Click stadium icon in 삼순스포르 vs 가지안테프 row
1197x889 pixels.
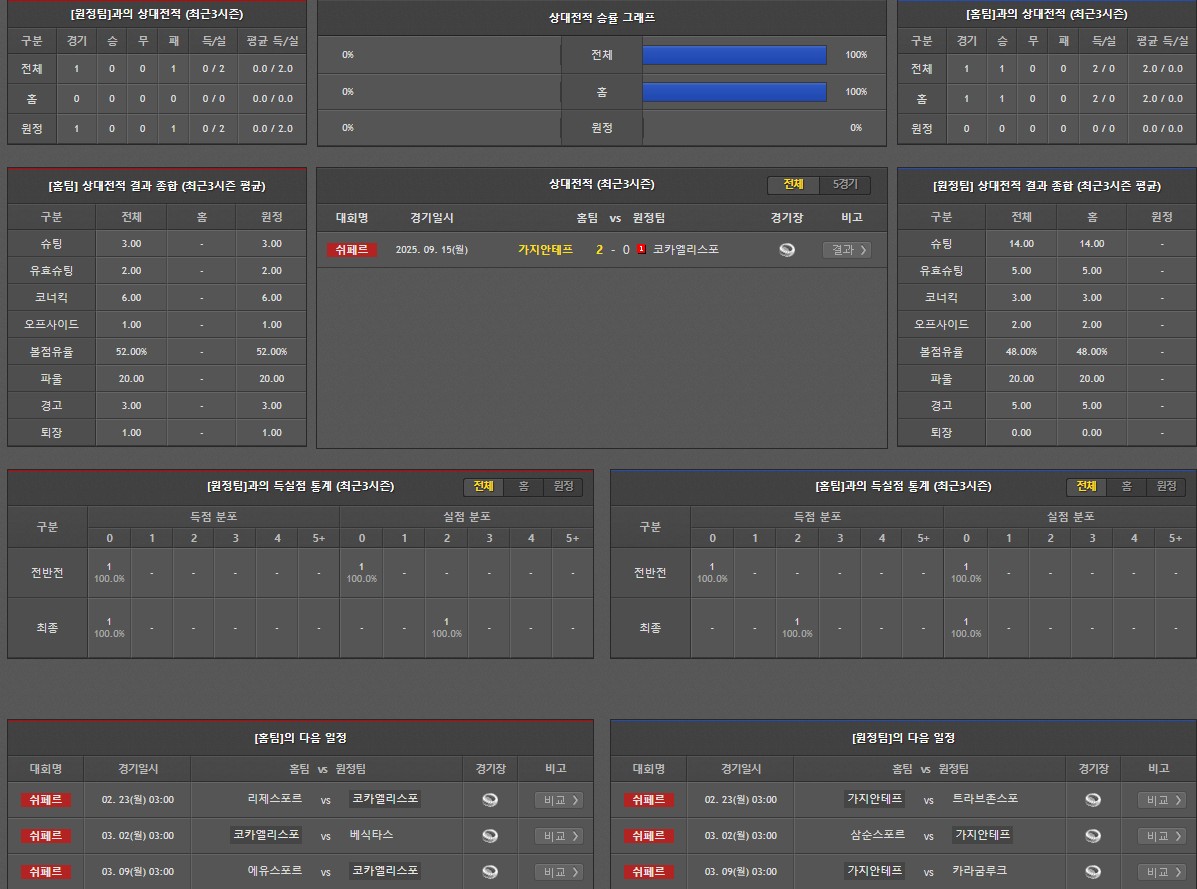tap(1093, 836)
